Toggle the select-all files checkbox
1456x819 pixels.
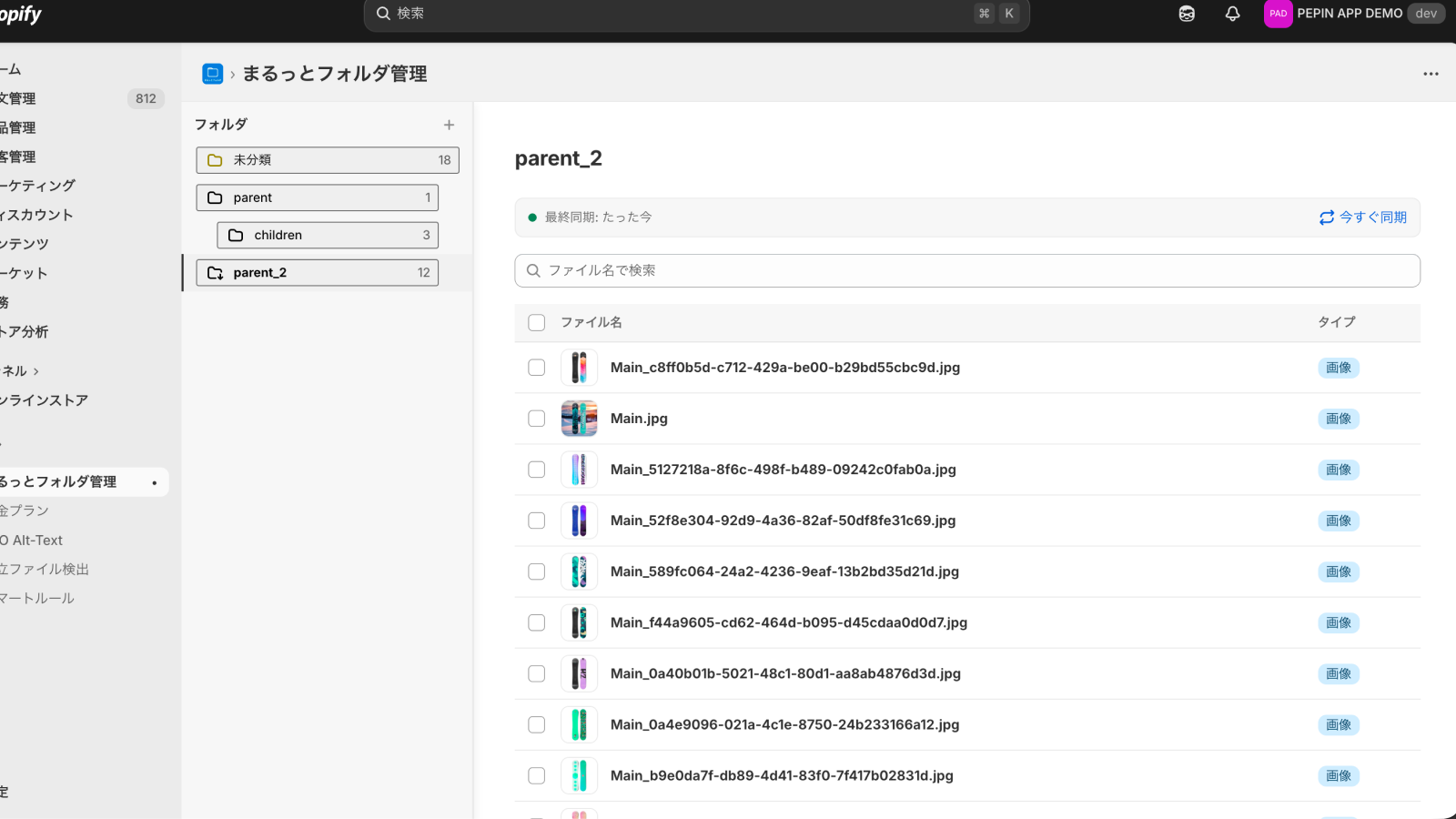(x=537, y=322)
